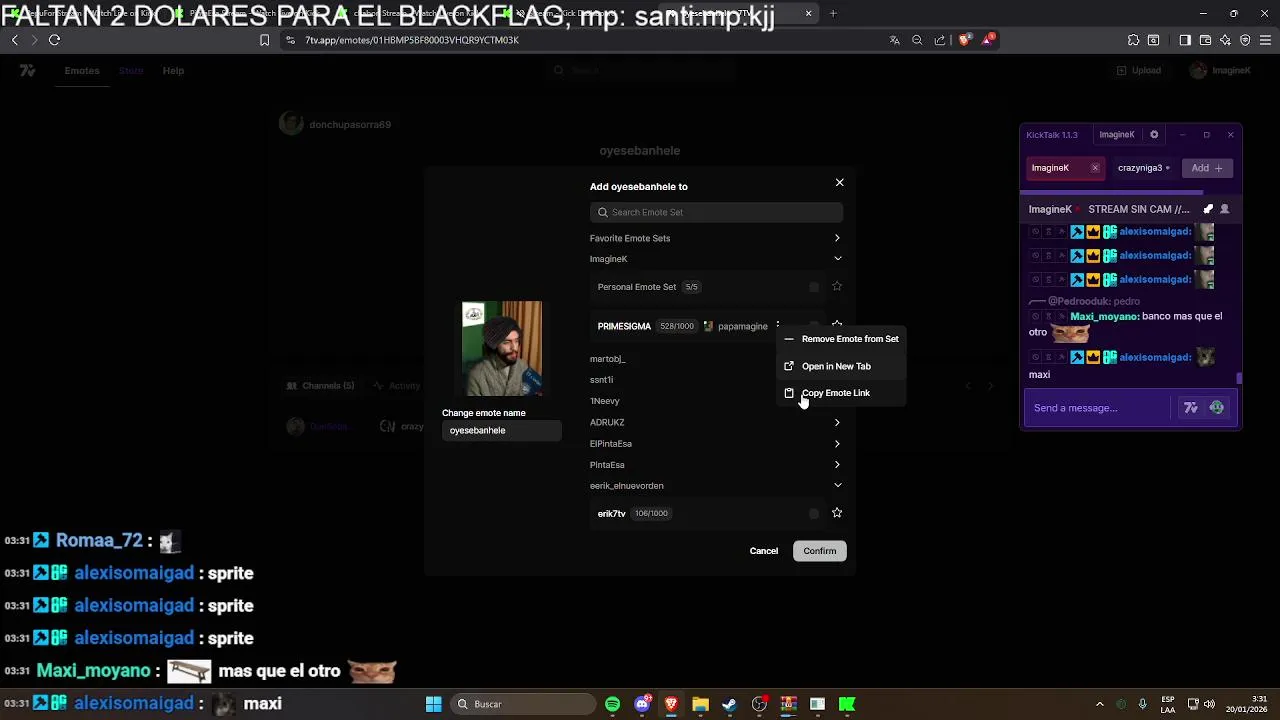Open Brave Wallet icon
1280x720 pixels.
coord(1205,40)
